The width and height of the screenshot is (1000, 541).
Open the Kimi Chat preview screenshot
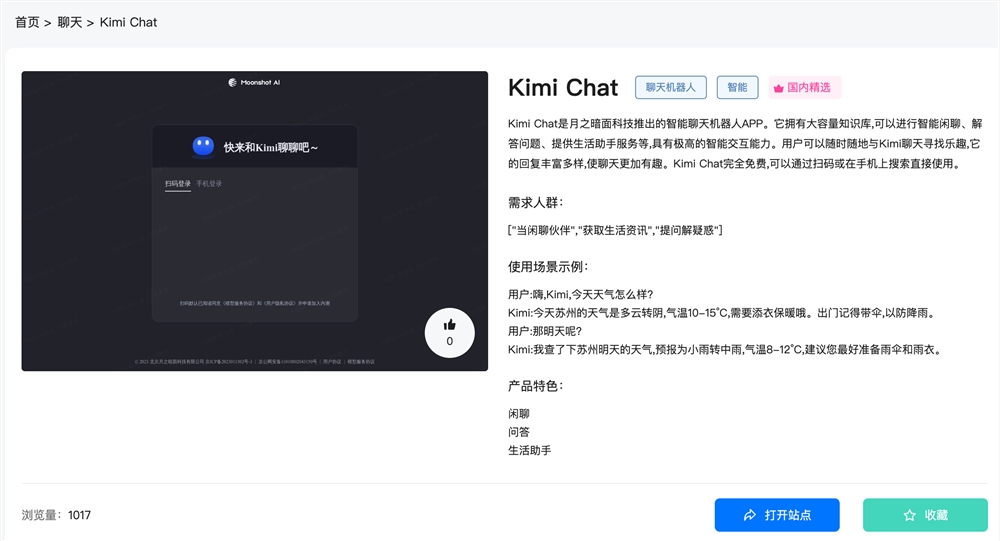pos(254,221)
